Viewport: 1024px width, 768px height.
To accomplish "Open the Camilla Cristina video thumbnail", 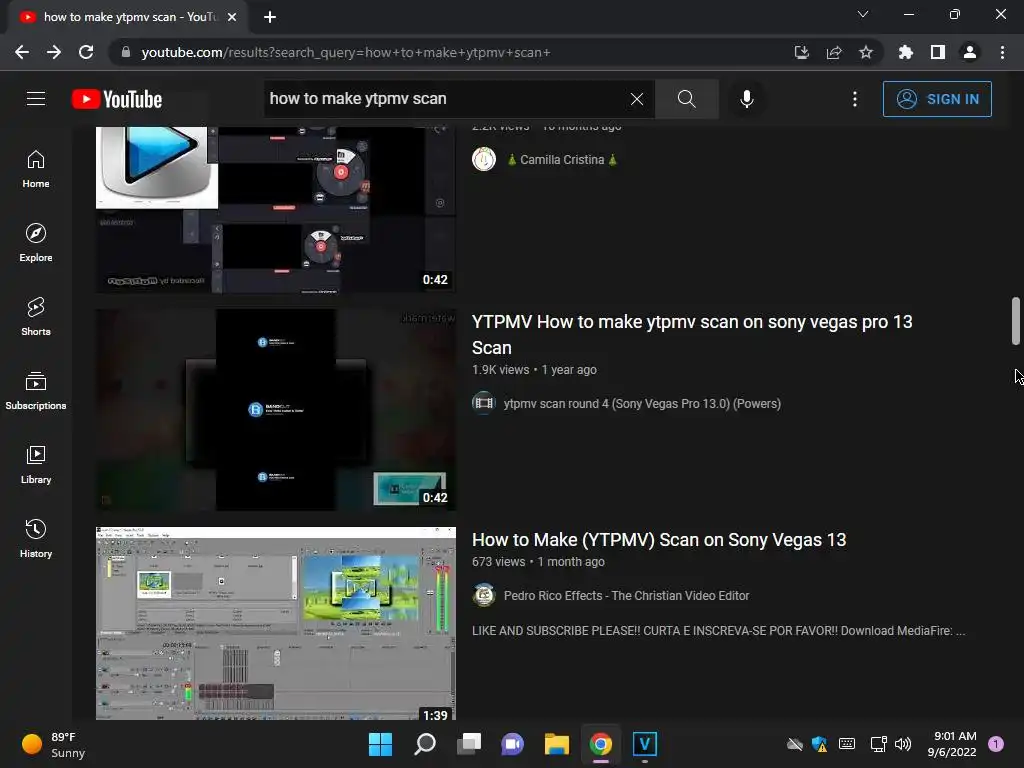I will 276,209.
